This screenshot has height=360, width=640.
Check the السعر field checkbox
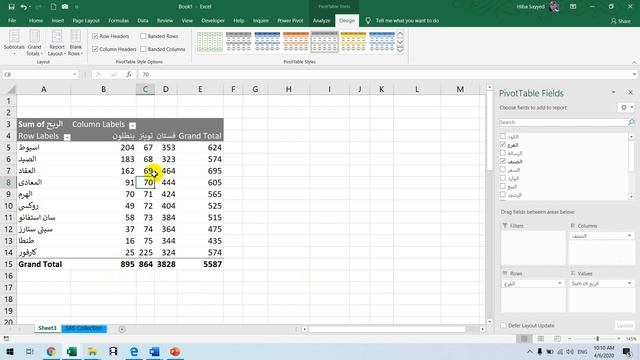point(503,169)
